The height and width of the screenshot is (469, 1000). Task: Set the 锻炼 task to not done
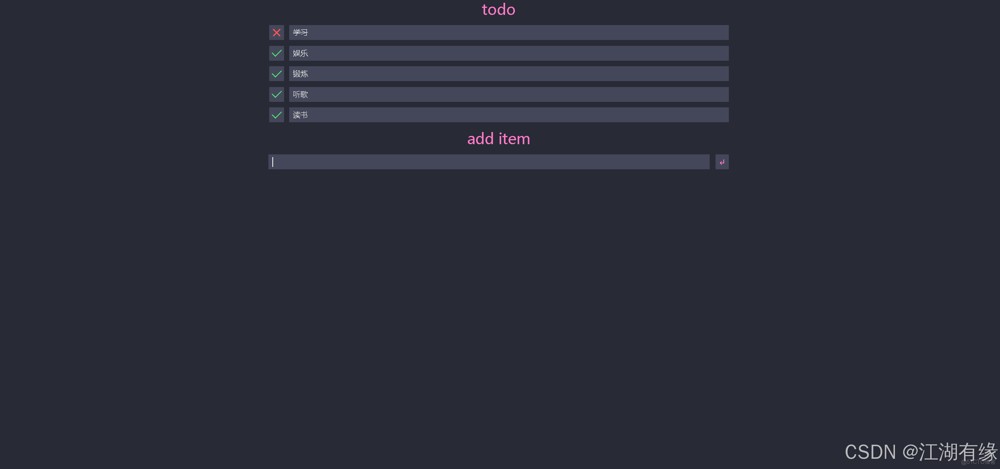click(x=276, y=74)
